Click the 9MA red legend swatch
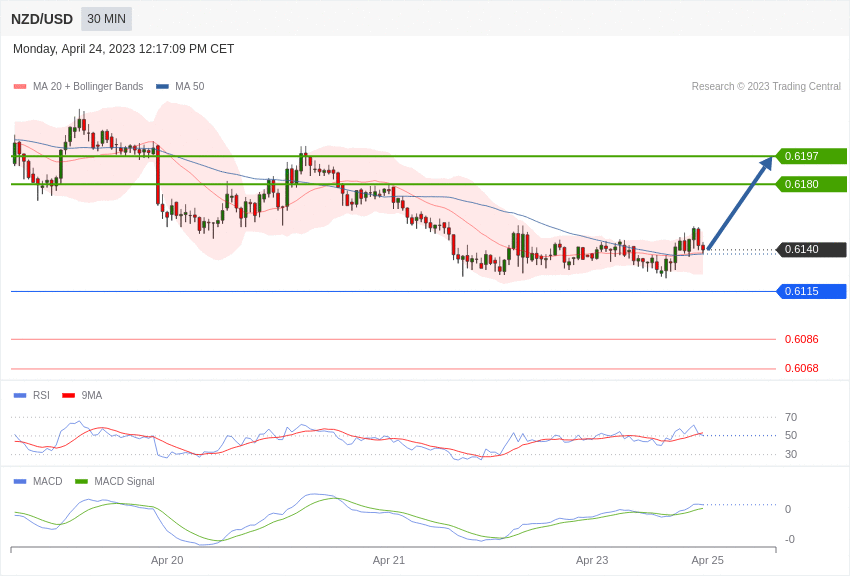The width and height of the screenshot is (850, 576). [69, 396]
